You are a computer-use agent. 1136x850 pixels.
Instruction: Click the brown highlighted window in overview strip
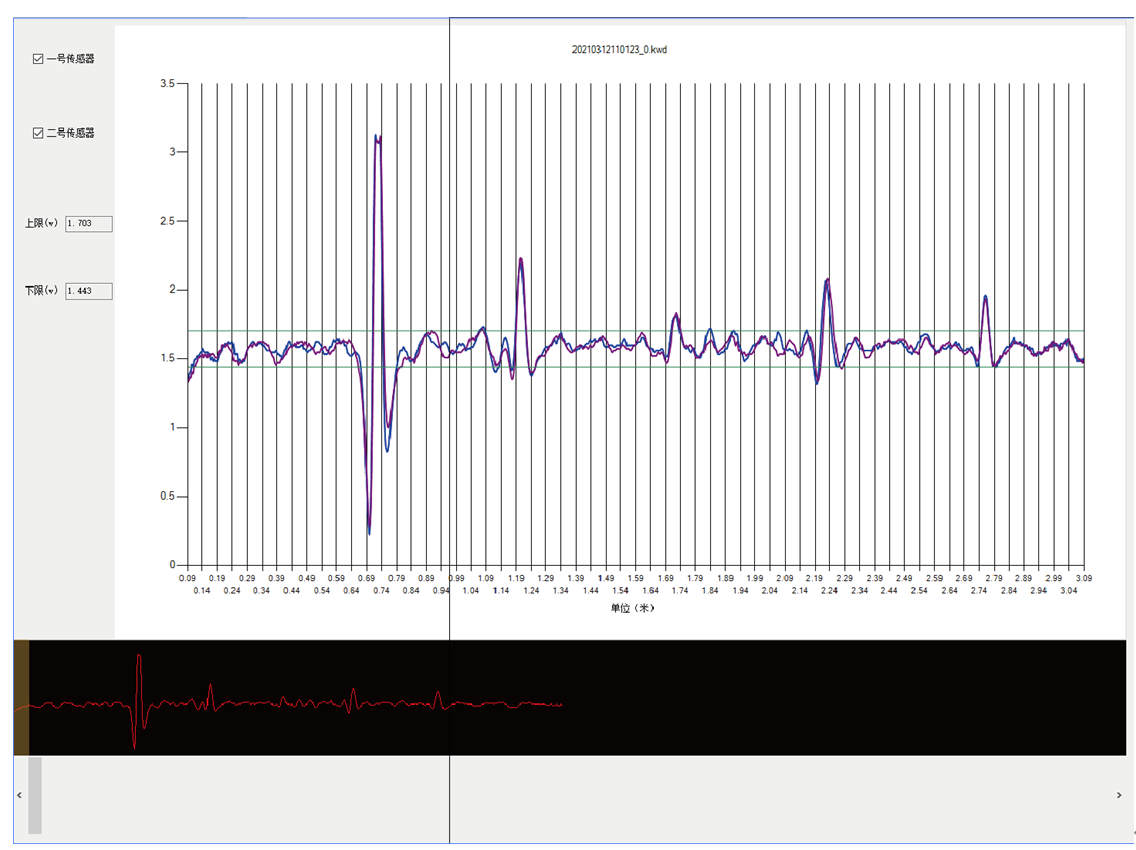tap(21, 698)
